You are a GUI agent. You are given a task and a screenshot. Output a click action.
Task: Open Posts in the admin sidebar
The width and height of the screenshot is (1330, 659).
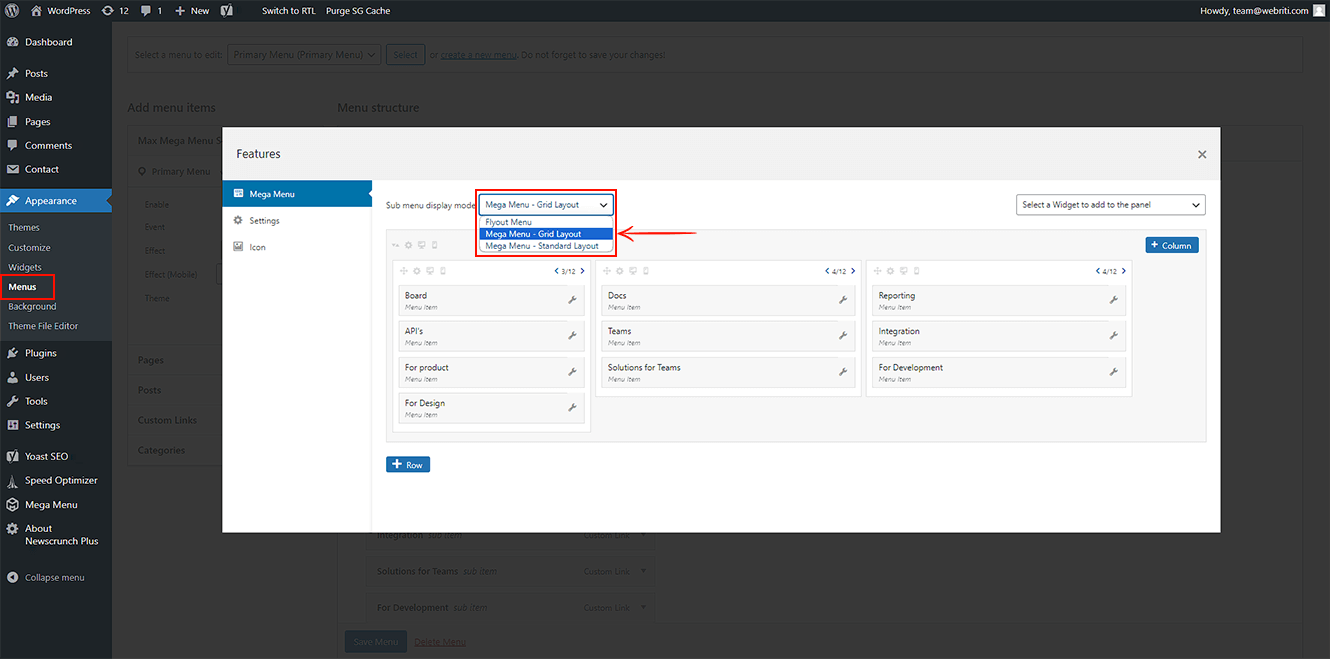(x=56, y=73)
